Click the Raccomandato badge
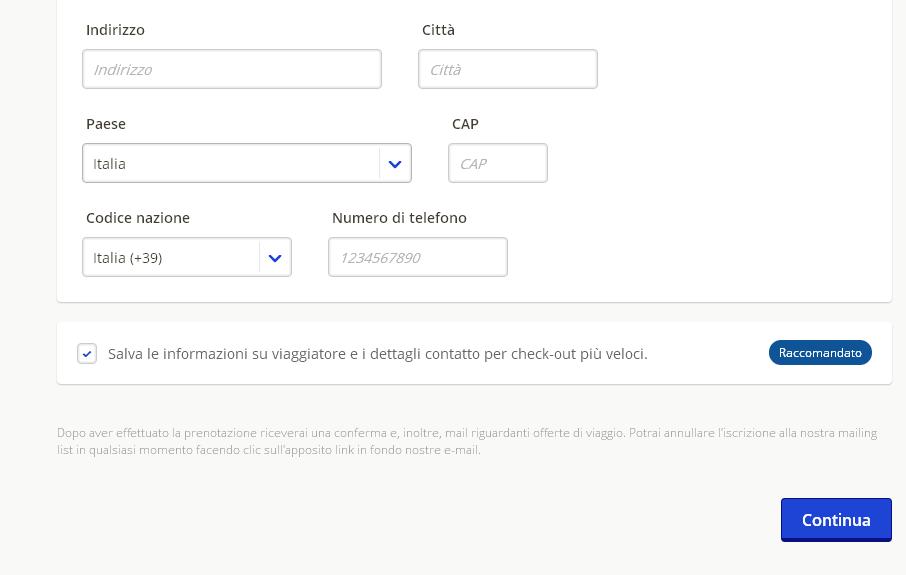 coord(819,353)
